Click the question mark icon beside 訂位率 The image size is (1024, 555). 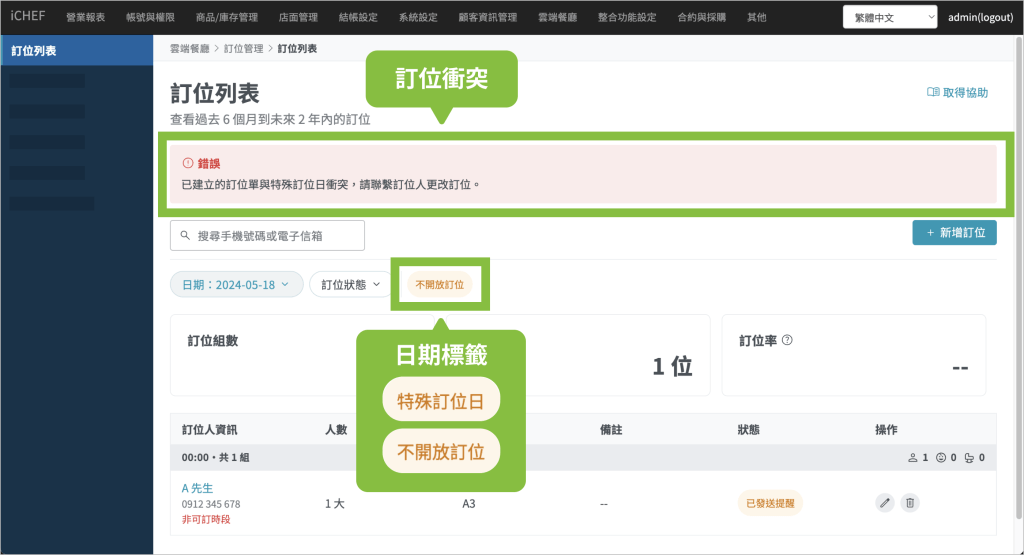pos(787,340)
